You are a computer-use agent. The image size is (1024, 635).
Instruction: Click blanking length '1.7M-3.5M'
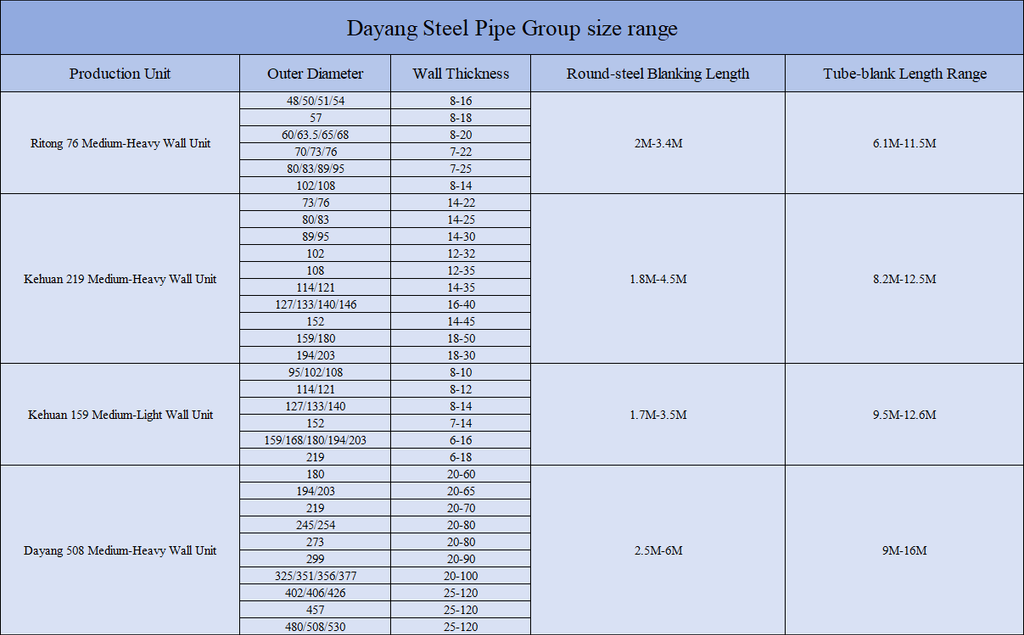tap(658, 415)
